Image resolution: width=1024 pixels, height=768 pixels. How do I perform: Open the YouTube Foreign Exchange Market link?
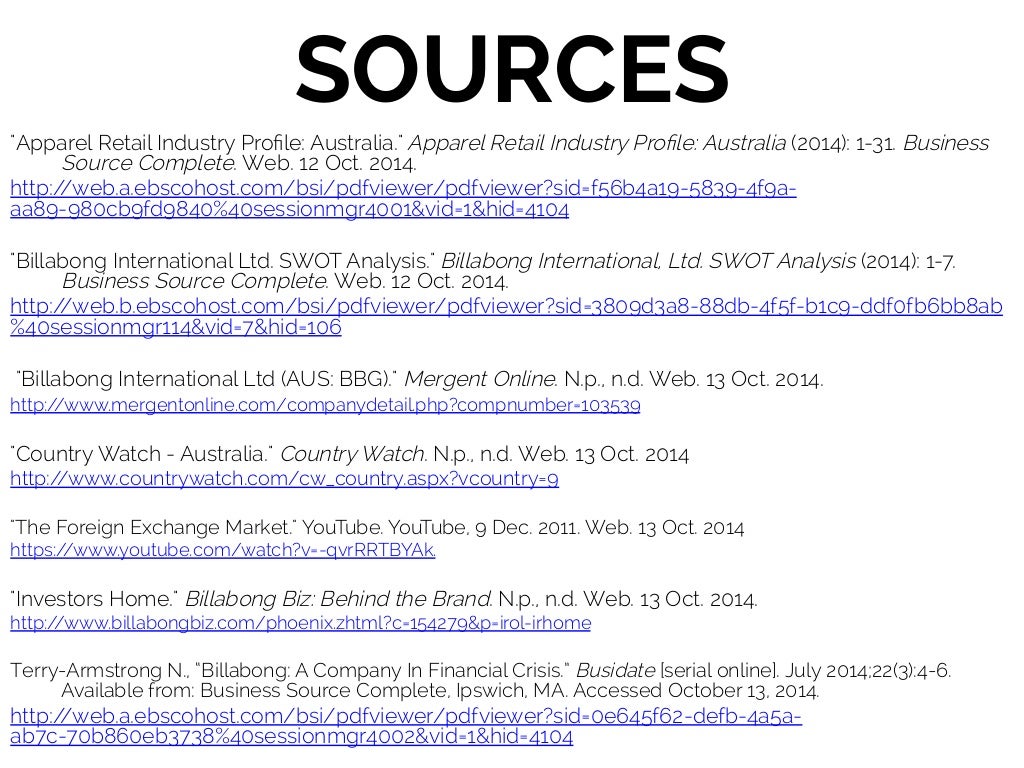(x=223, y=550)
